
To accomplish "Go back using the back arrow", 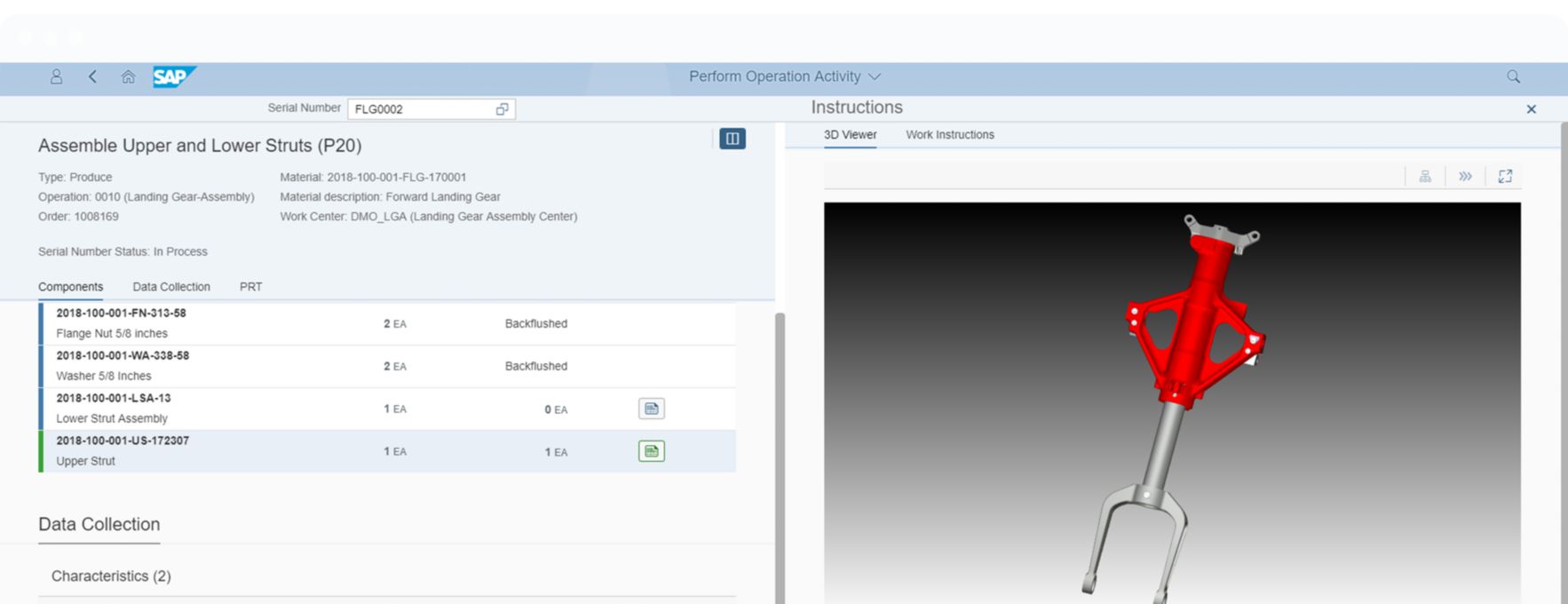I will coord(92,77).
